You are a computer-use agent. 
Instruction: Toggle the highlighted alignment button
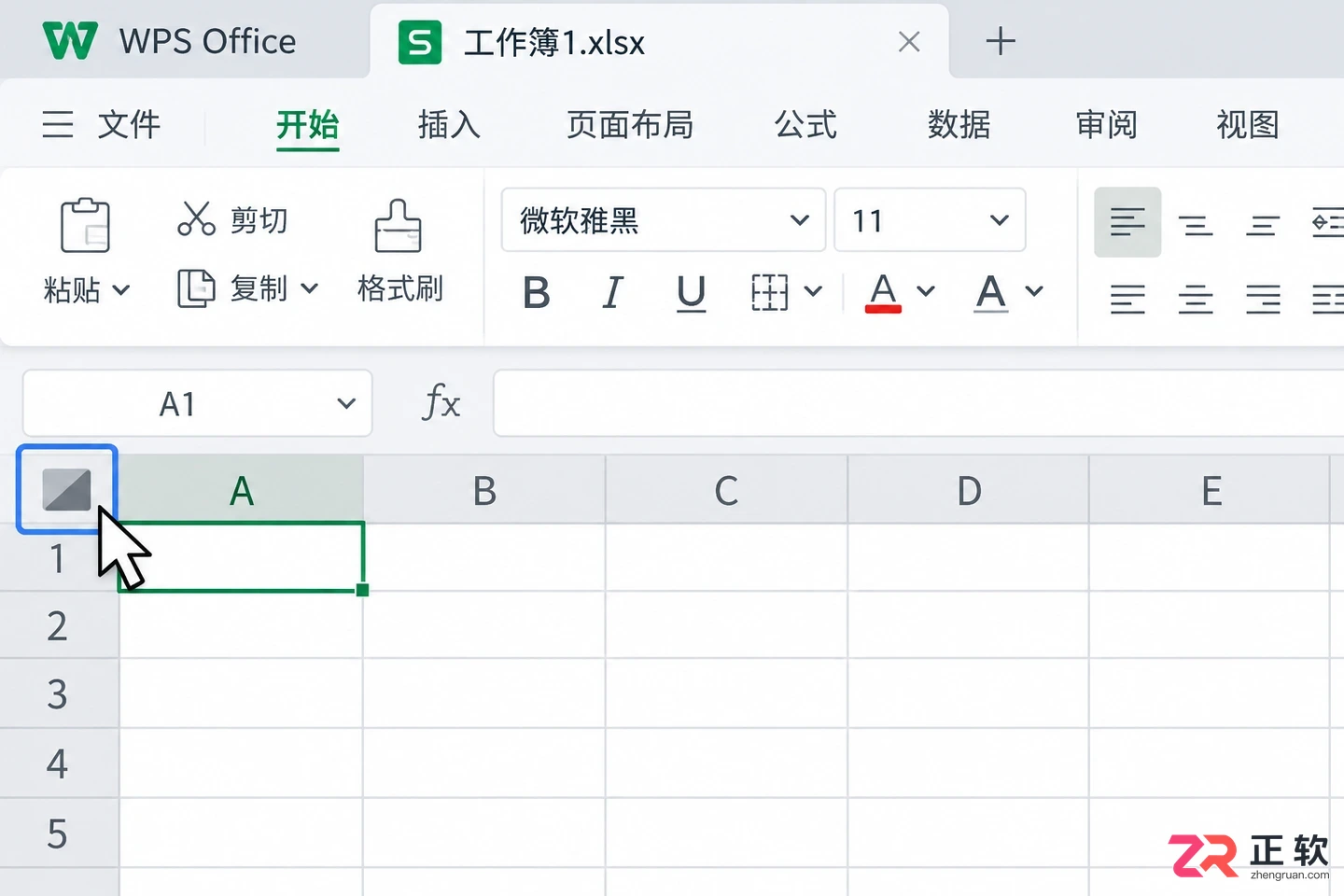click(x=1127, y=222)
